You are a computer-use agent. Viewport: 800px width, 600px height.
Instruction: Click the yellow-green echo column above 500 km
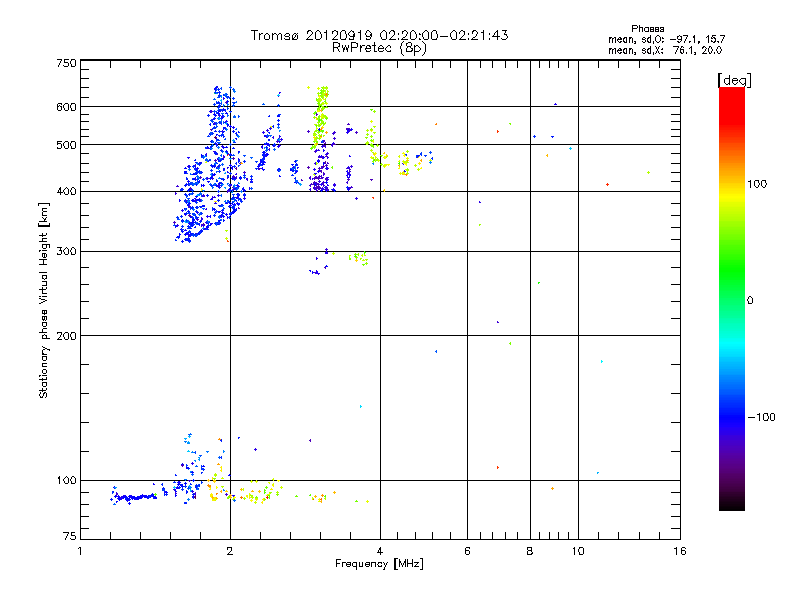pyautogui.click(x=320, y=116)
